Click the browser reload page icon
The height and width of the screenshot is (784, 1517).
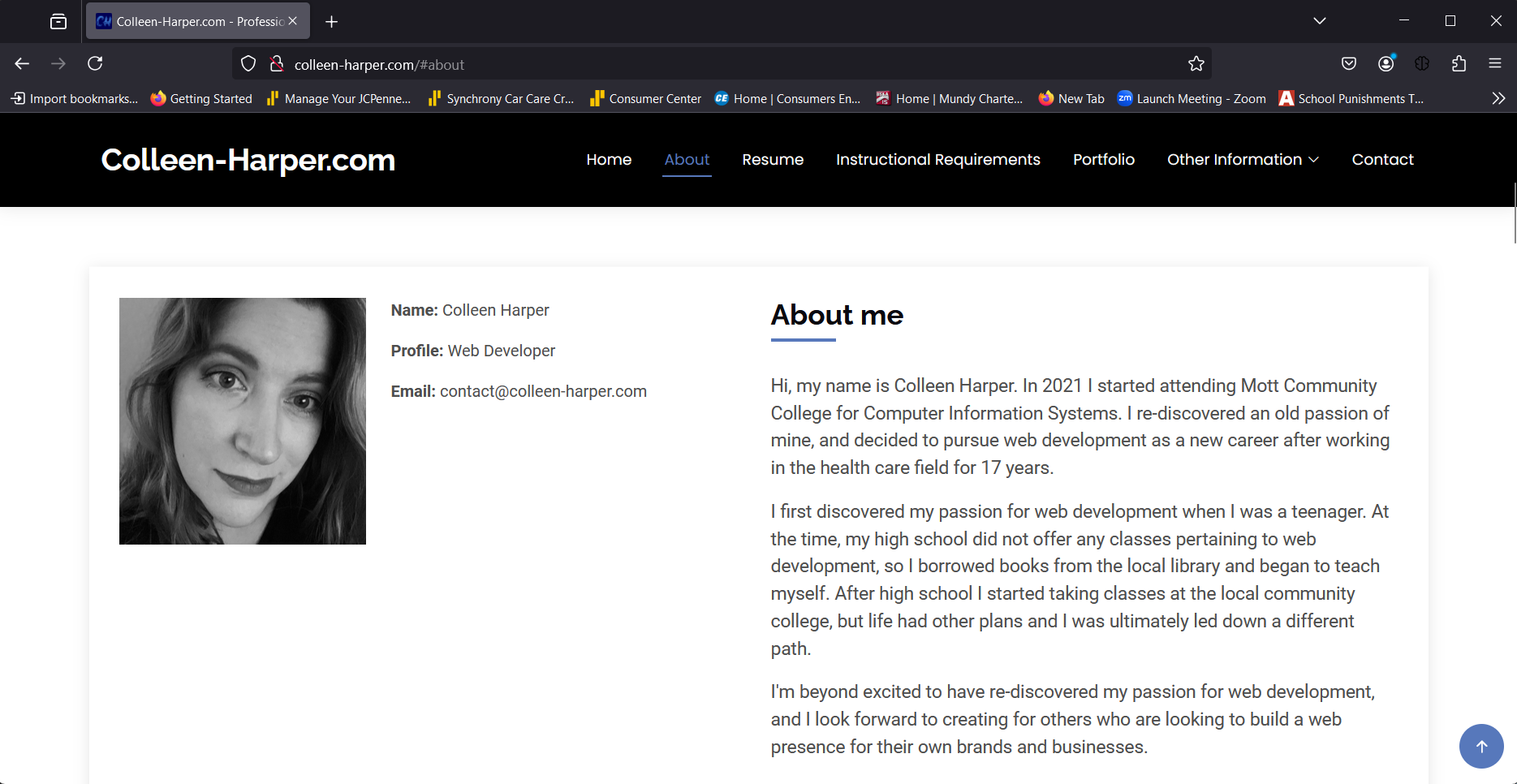[x=95, y=63]
